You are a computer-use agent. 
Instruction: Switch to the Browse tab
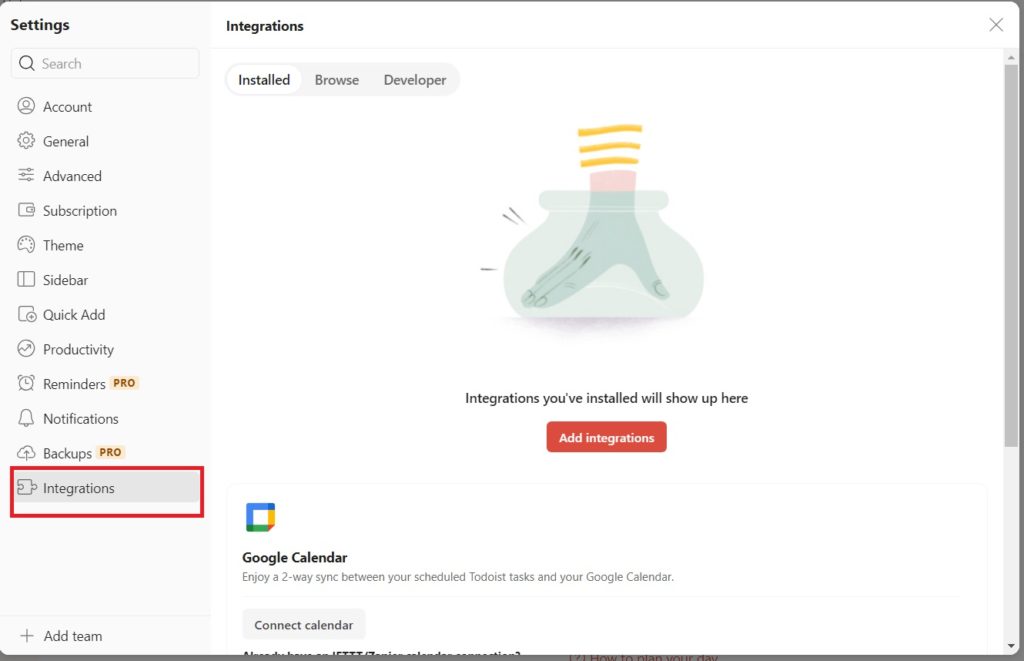pyautogui.click(x=337, y=80)
